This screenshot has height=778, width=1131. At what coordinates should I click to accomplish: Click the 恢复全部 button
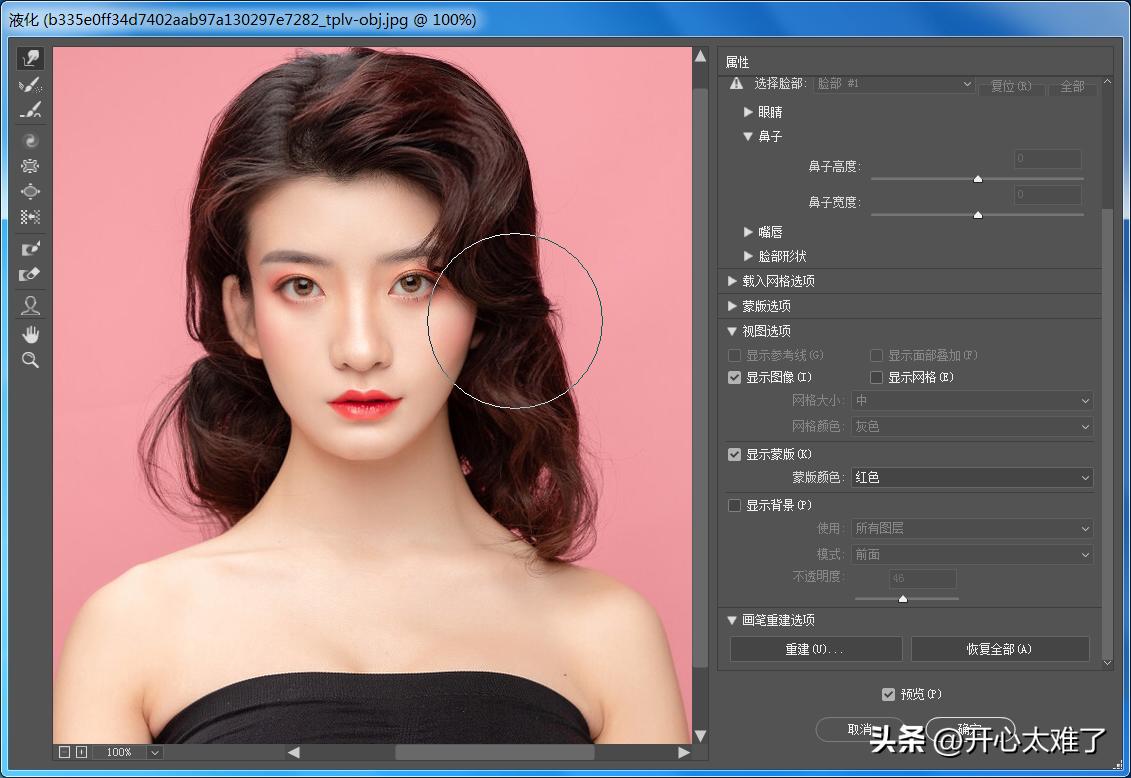click(999, 648)
